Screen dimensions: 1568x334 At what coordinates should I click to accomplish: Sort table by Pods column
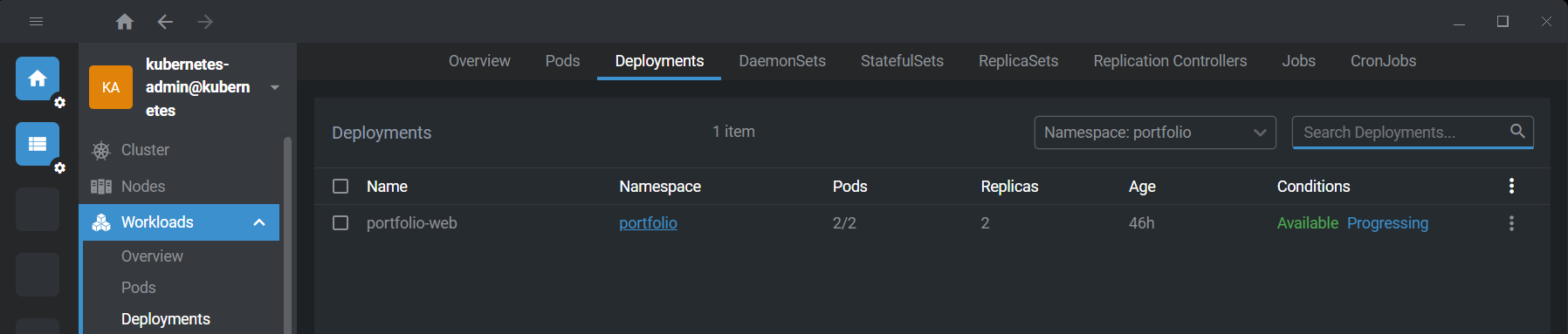849,187
